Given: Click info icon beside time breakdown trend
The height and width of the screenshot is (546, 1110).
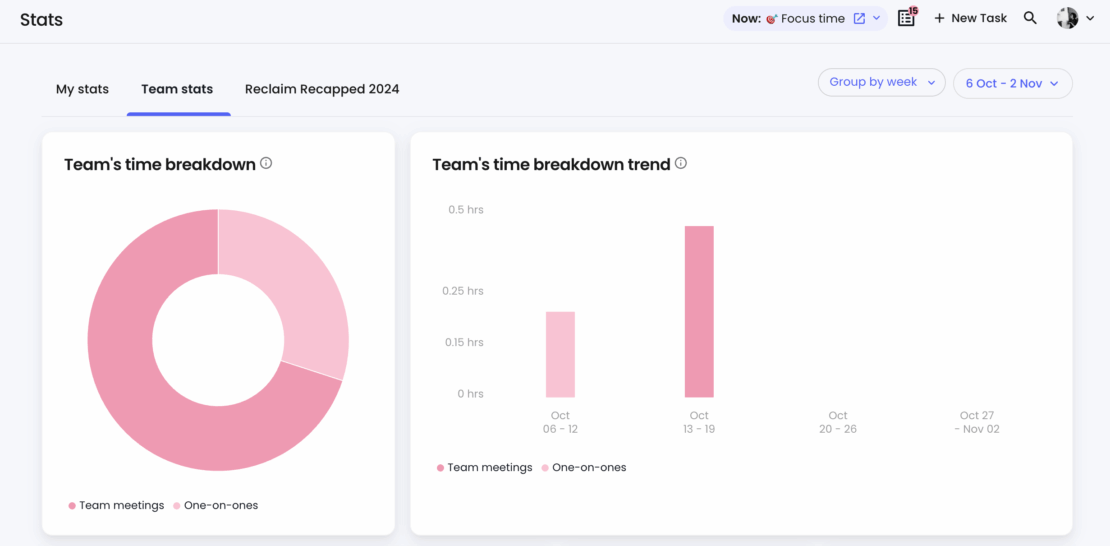Looking at the screenshot, I should pyautogui.click(x=681, y=163).
